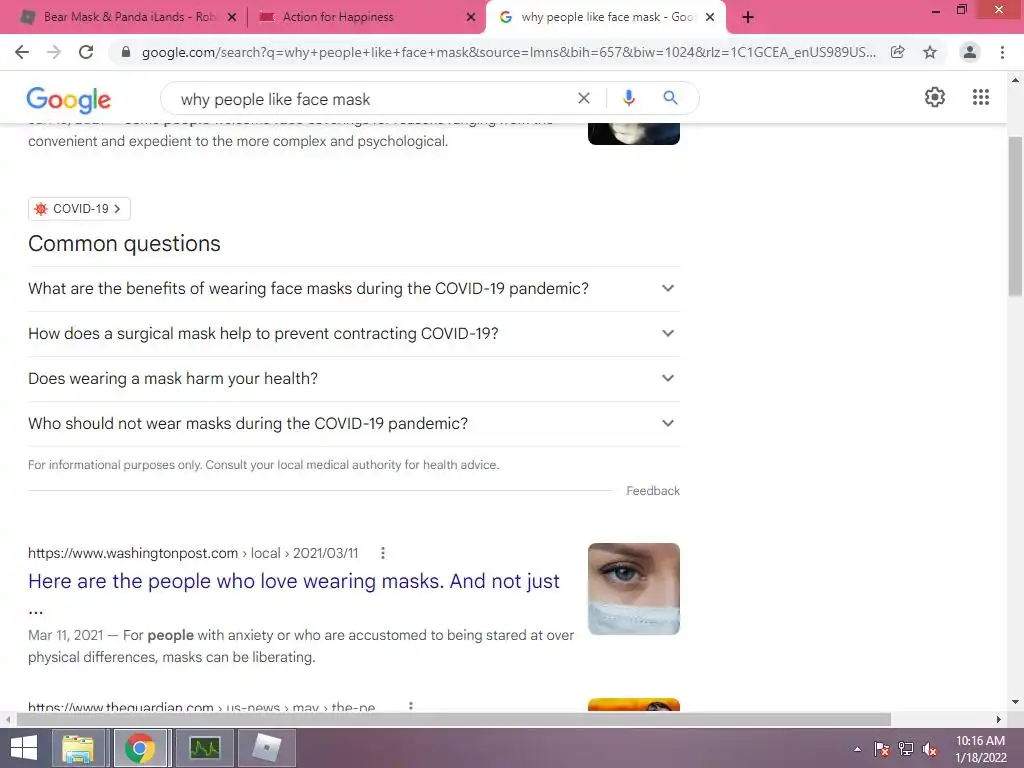Go to Google home via logo
Screen dimensions: 1024x768
pos(69,99)
